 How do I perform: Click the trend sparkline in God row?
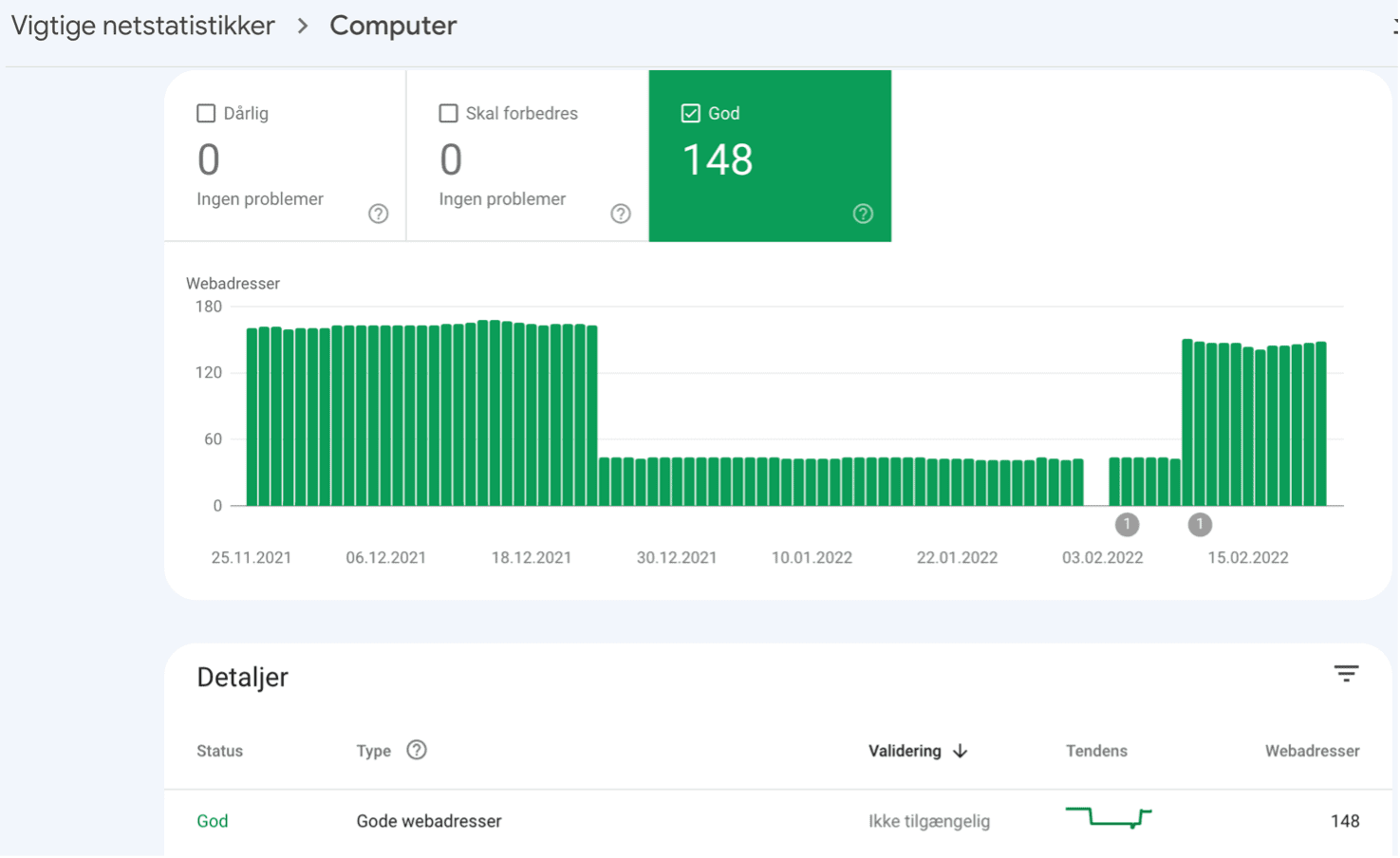pos(1109,817)
